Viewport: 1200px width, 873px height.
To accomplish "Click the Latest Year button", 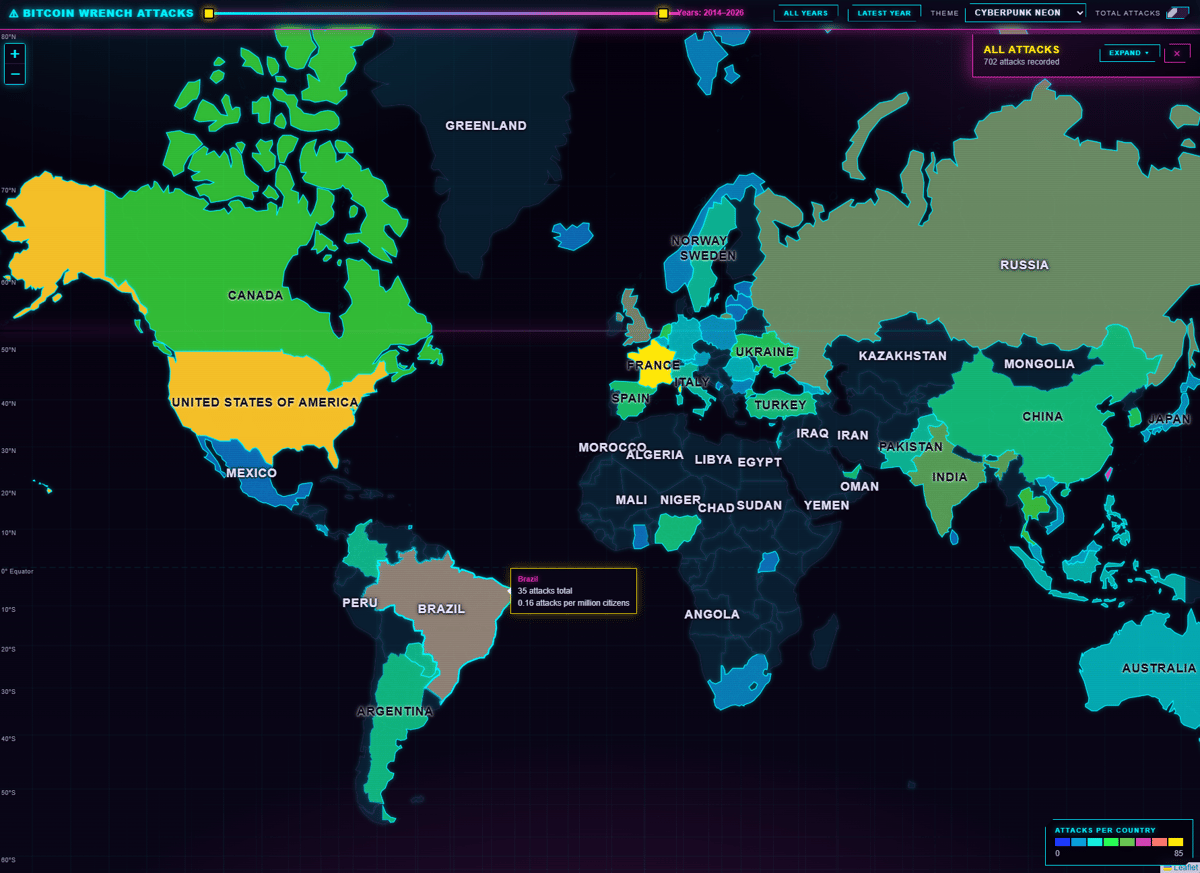I will click(x=884, y=13).
